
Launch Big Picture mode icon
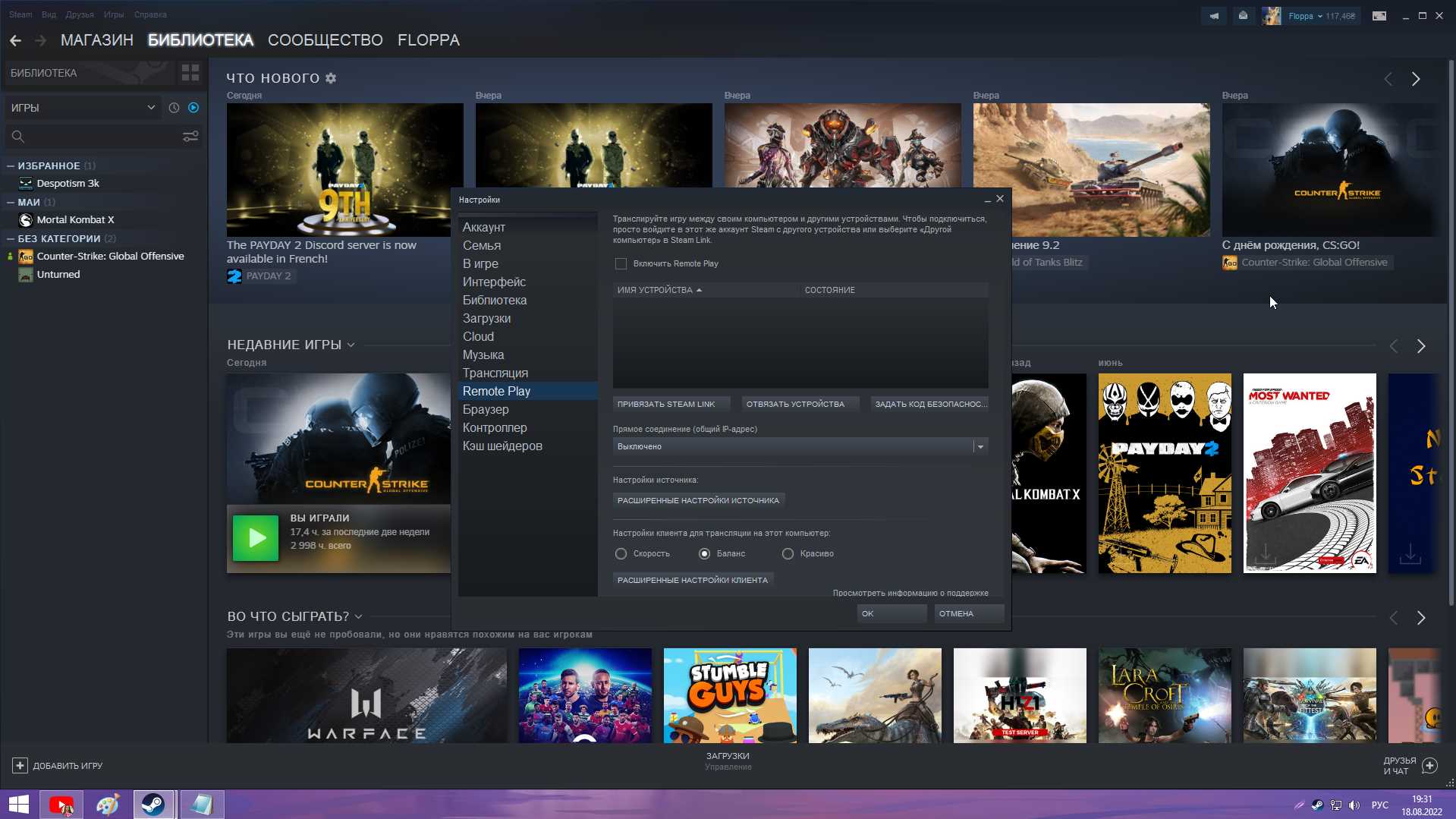pos(1379,16)
